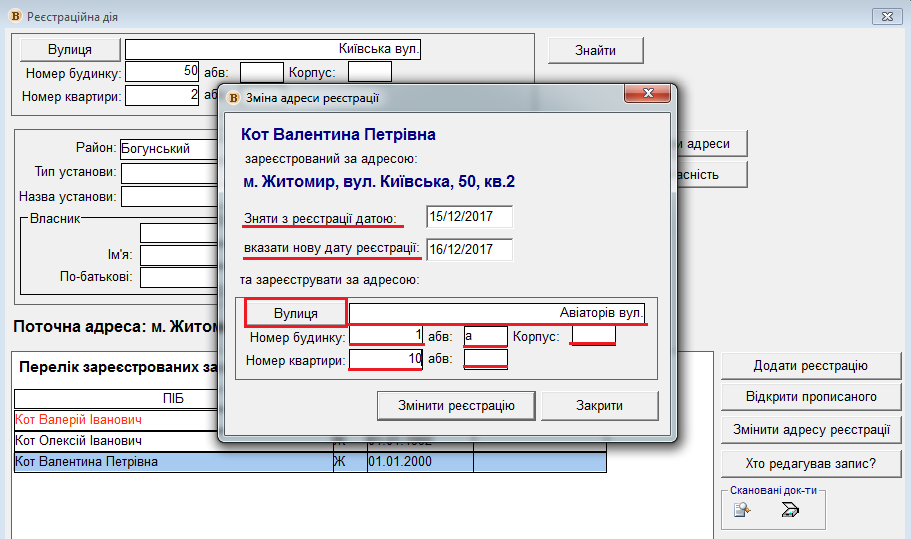Viewport: 911px width, 539px height.
Task: Click the Зняти з реєстрації датою field
Action: point(468,217)
